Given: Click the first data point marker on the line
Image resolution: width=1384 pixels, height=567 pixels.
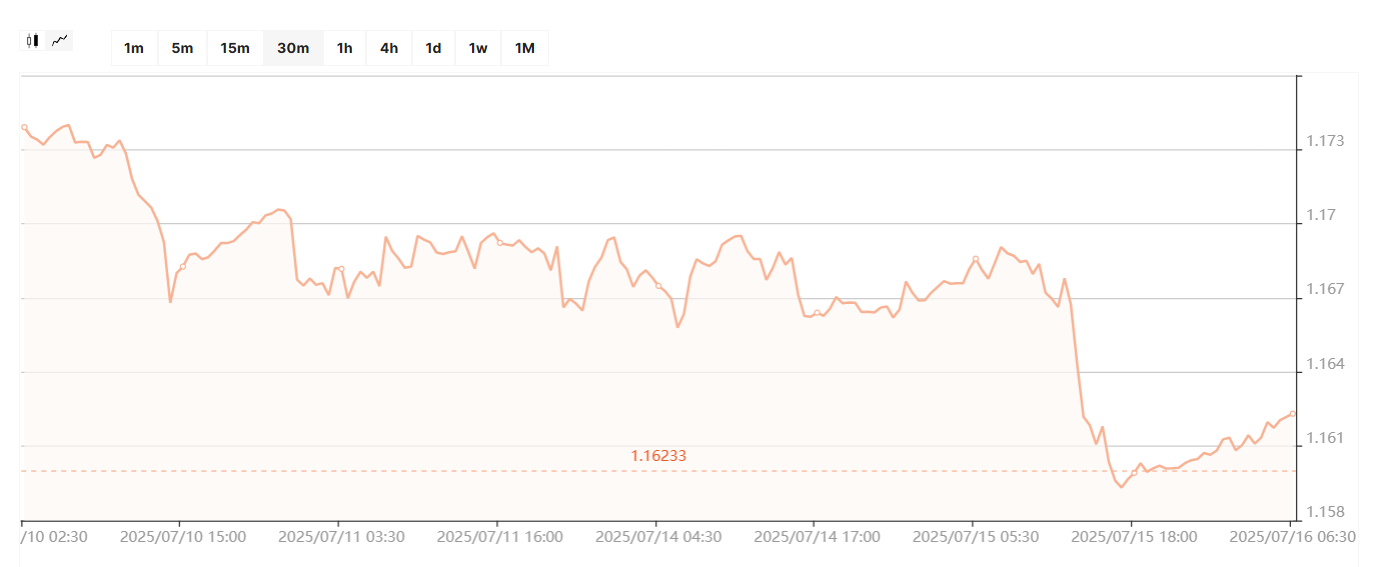Looking at the screenshot, I should (x=24, y=127).
